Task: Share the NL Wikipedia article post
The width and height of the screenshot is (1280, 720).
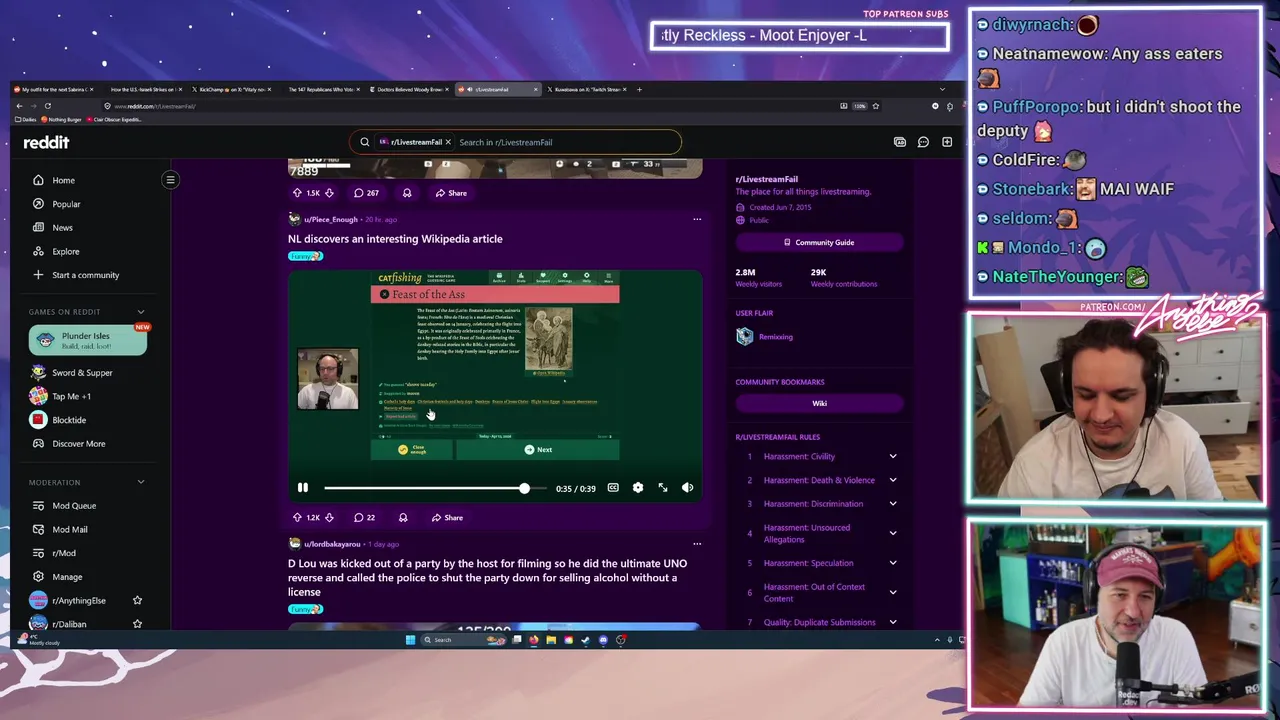Action: coord(447,518)
